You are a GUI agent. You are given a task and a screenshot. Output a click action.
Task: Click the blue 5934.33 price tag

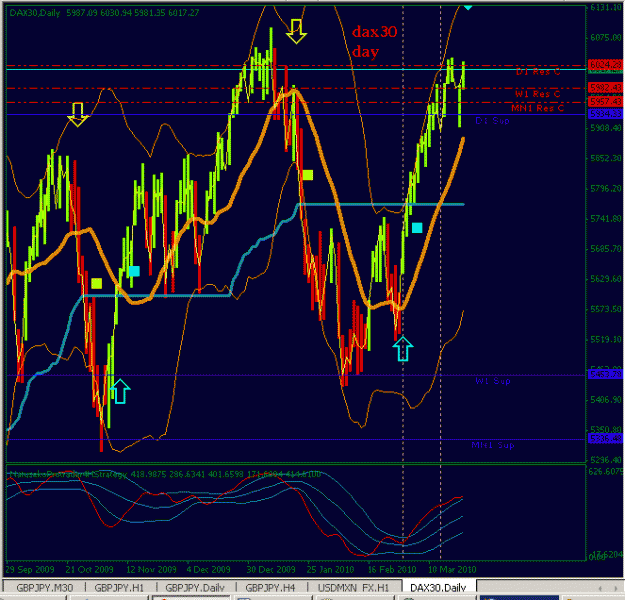(606, 114)
